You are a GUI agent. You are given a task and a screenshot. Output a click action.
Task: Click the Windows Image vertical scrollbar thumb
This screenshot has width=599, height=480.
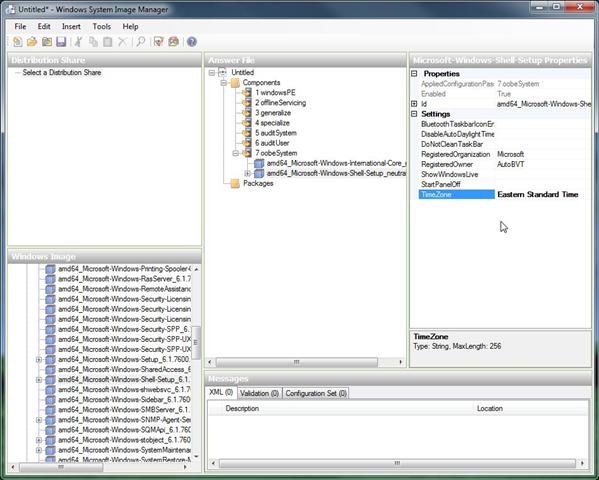(196, 342)
